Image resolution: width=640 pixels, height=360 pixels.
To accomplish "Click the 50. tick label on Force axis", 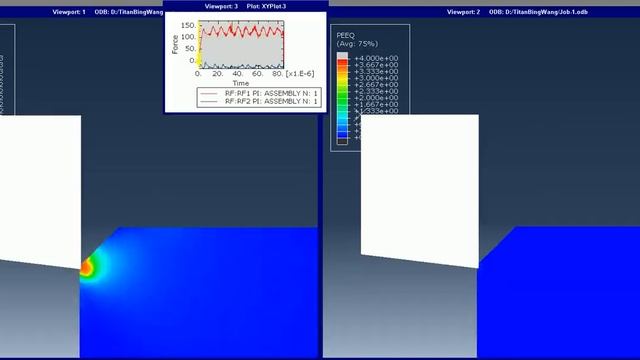I will point(190,49).
